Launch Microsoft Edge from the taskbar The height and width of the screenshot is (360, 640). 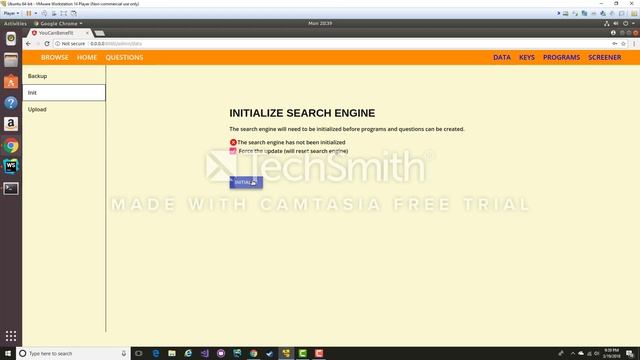[x=156, y=353]
